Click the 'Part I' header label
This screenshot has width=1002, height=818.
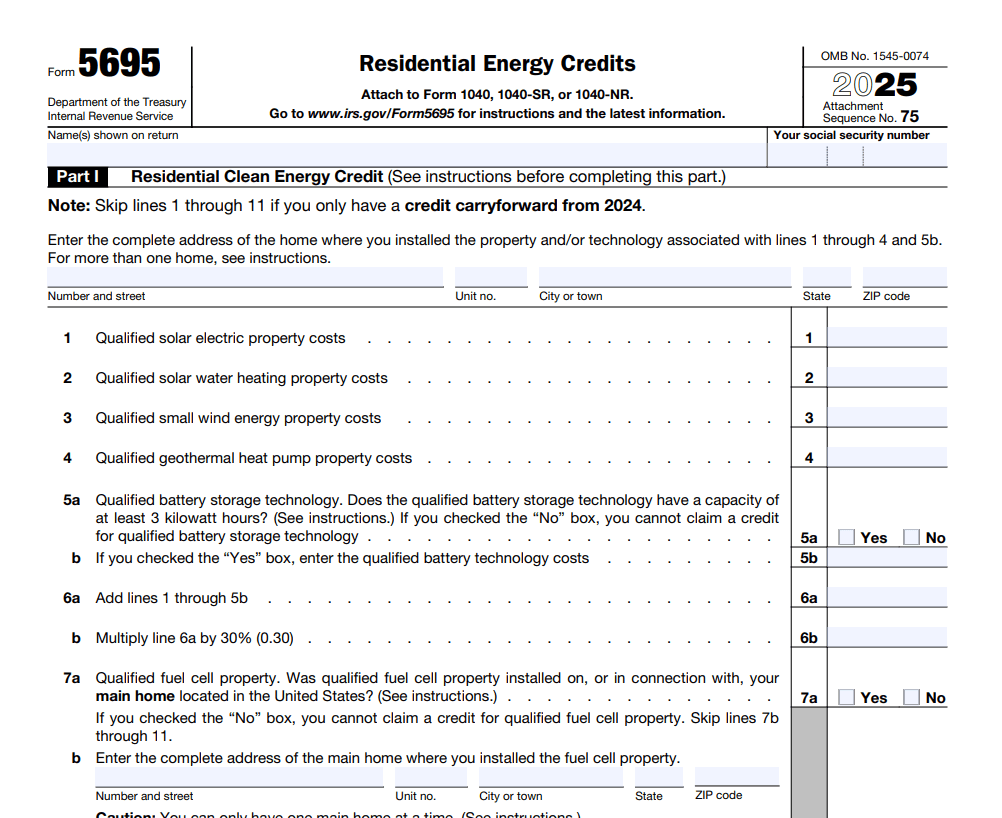(x=77, y=176)
